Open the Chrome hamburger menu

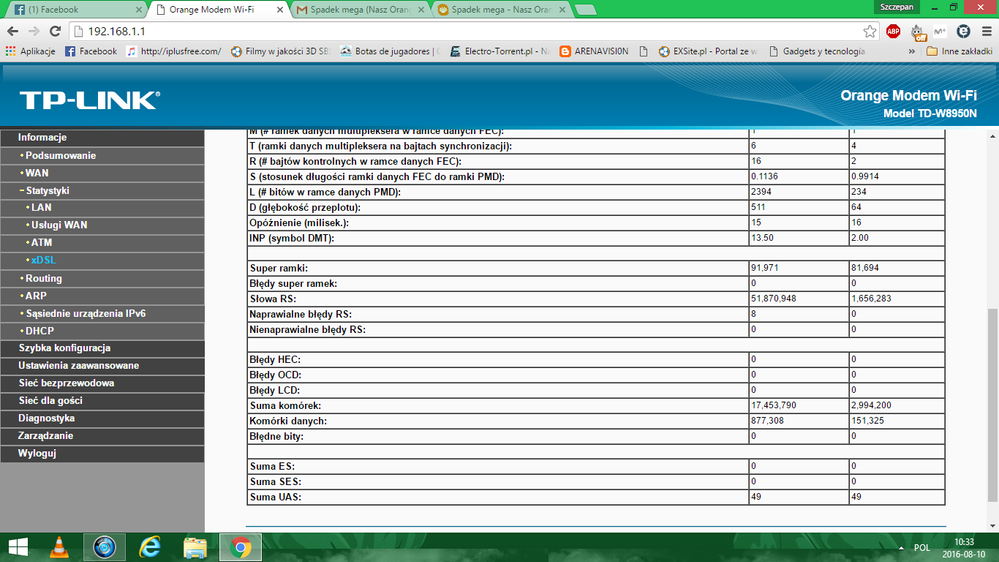985,31
